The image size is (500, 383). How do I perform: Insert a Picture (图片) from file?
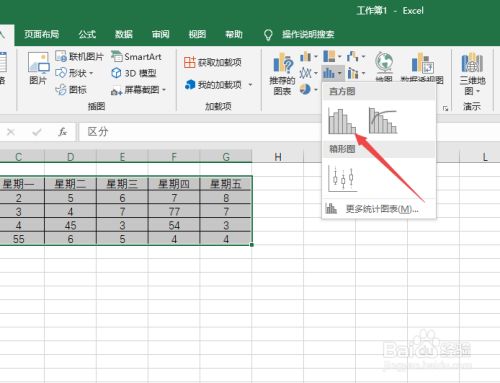pyautogui.click(x=38, y=69)
